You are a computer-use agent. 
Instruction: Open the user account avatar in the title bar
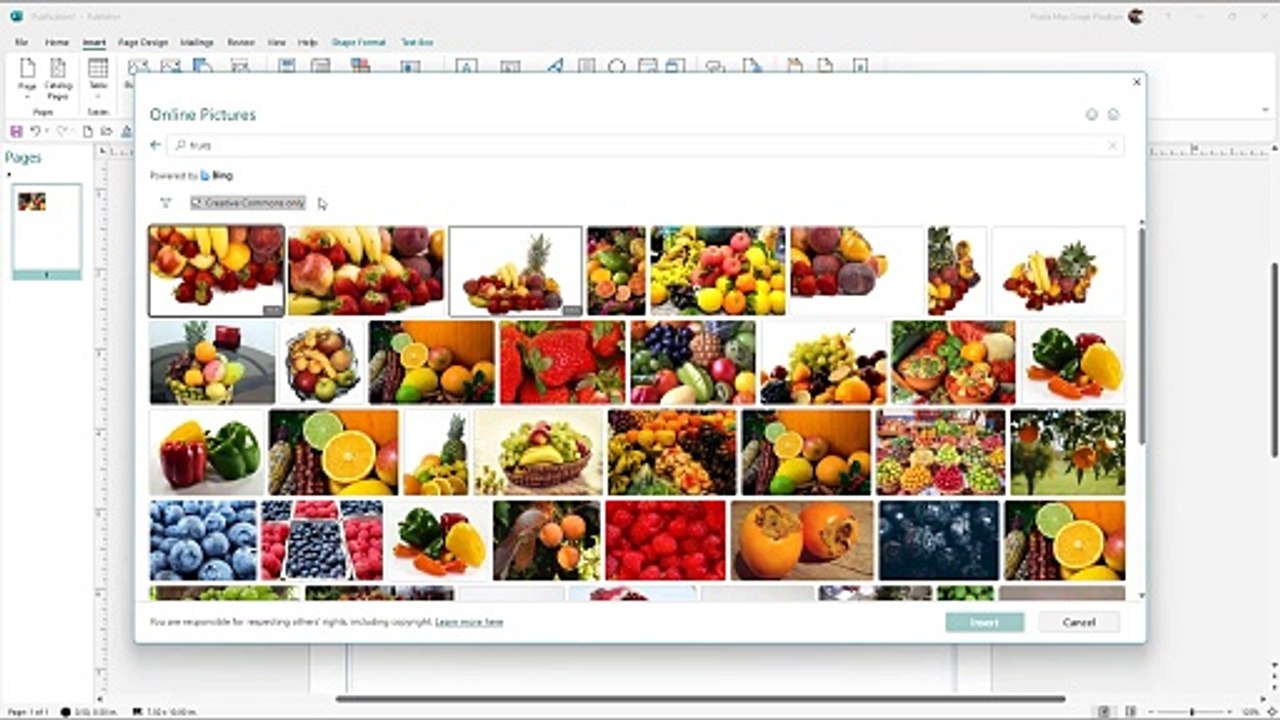(x=1135, y=16)
